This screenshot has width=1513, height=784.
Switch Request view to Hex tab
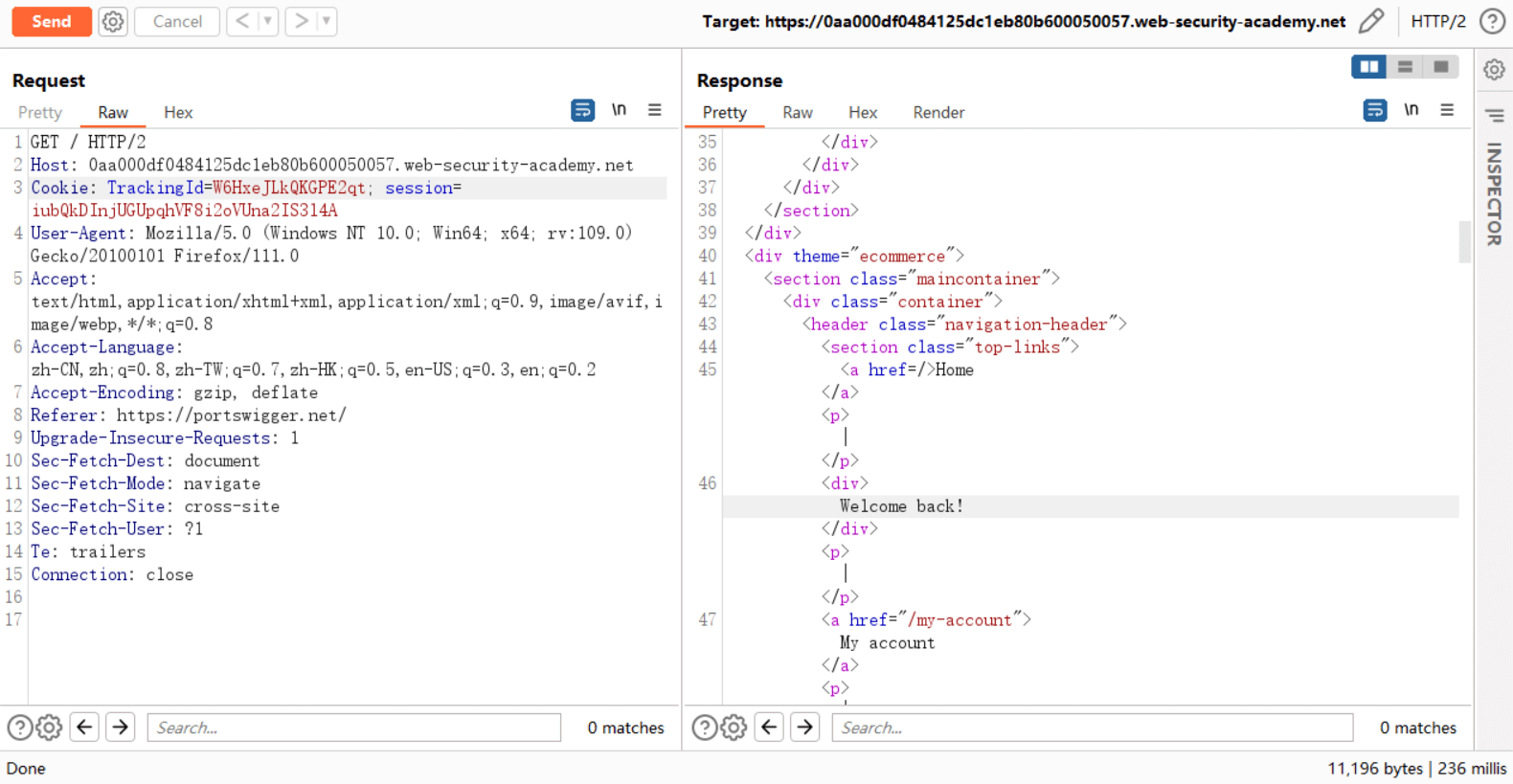click(x=178, y=112)
